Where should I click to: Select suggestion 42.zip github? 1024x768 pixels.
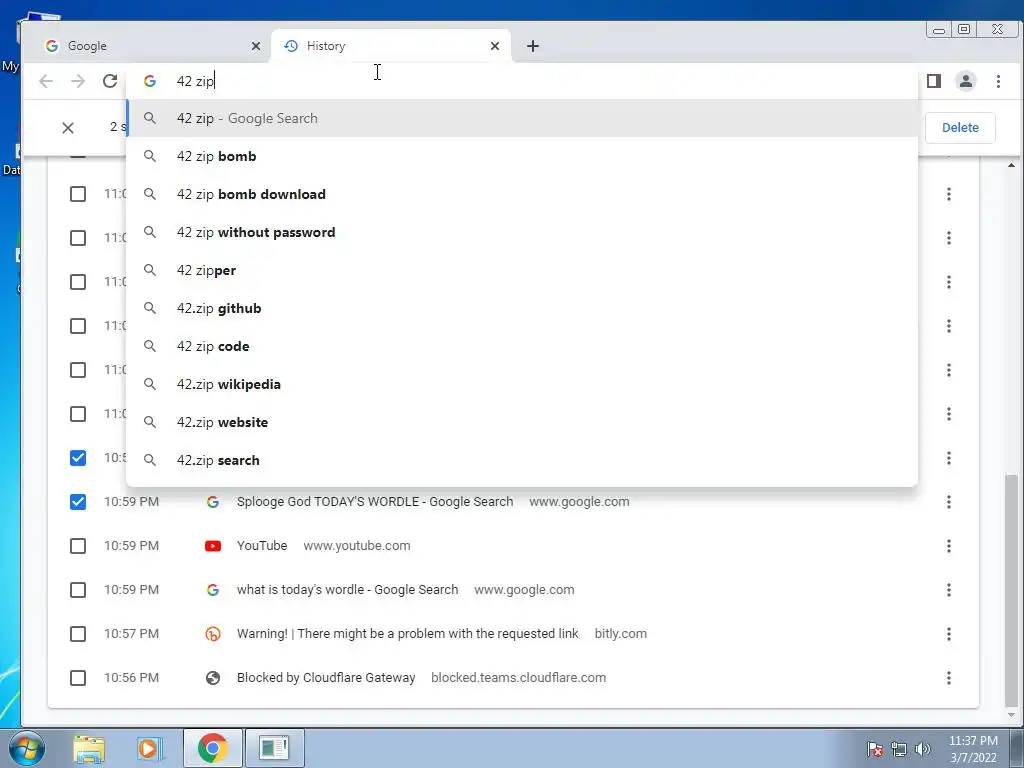point(522,308)
